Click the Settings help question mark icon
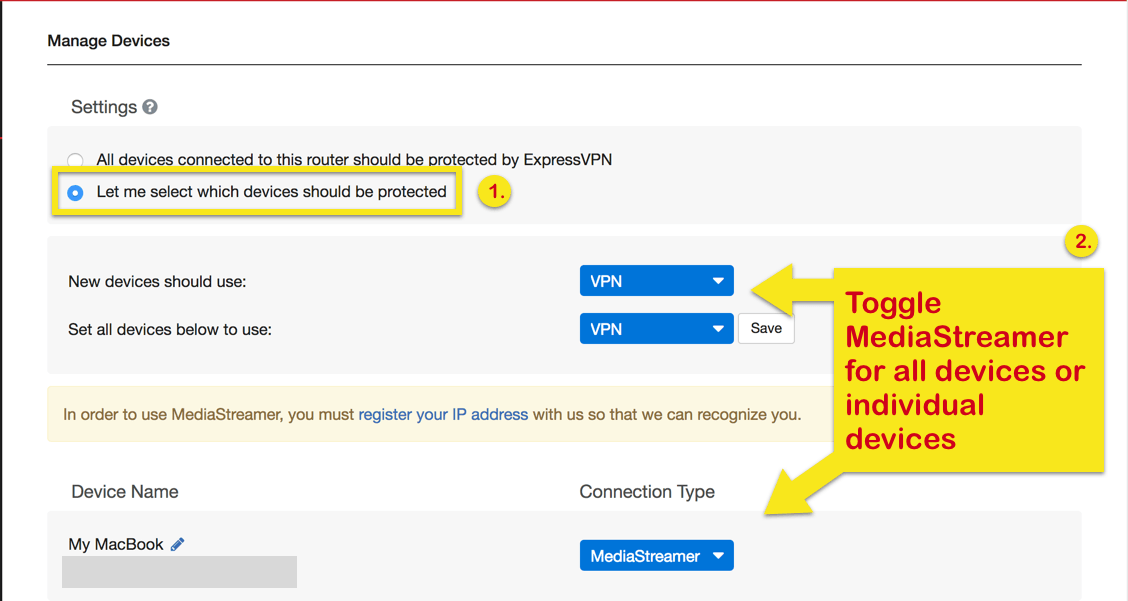 pyautogui.click(x=150, y=107)
